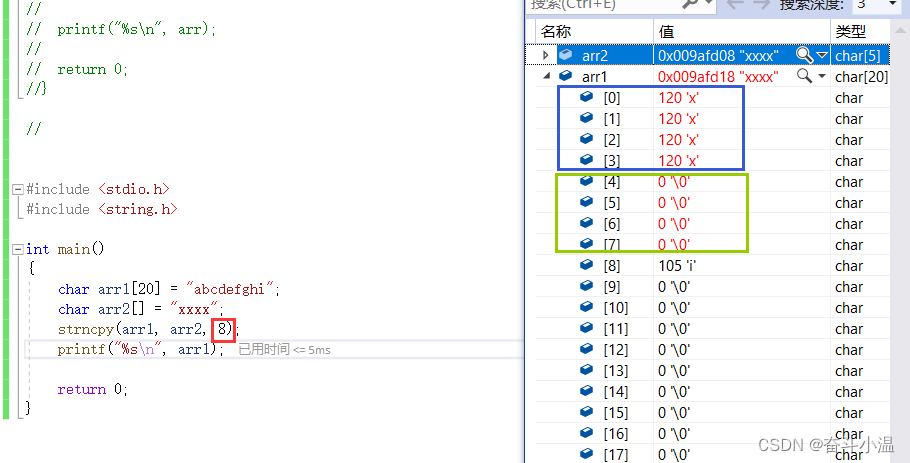Open the magnifier visualizer for arr1 value
The height and width of the screenshot is (463, 910).
click(804, 76)
